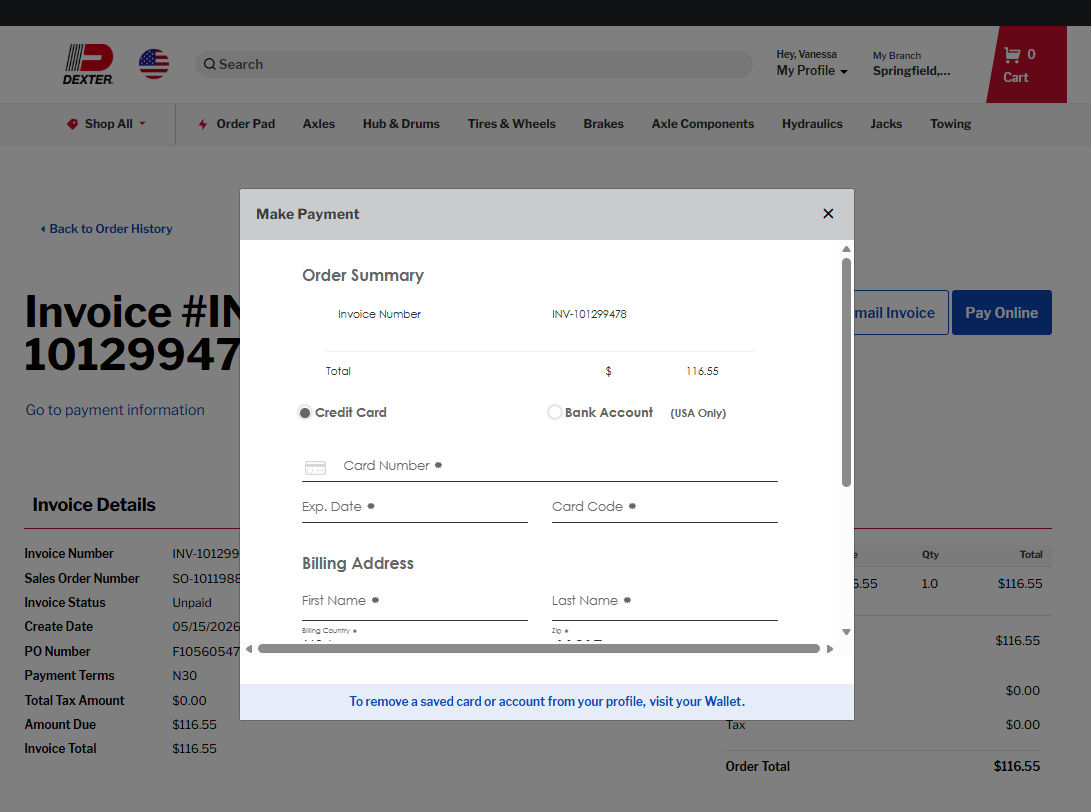This screenshot has width=1091, height=812.
Task: Click the modal scroll down arrow
Action: pos(846,632)
